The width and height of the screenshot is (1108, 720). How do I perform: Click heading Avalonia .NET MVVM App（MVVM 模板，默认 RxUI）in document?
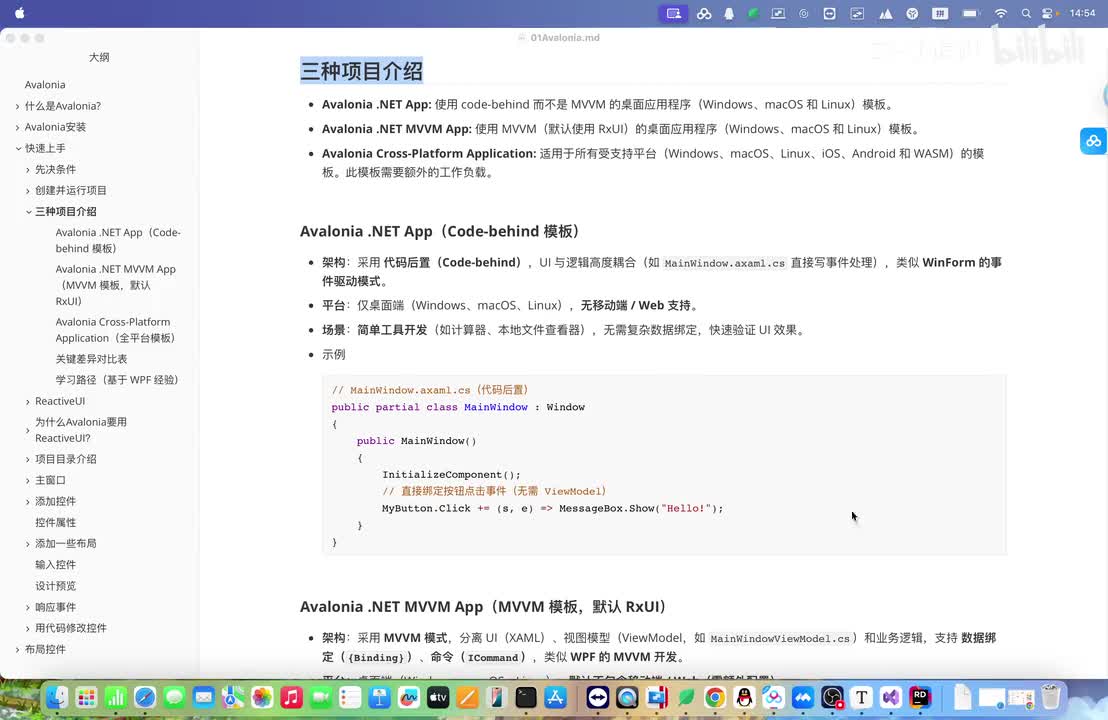coord(486,607)
